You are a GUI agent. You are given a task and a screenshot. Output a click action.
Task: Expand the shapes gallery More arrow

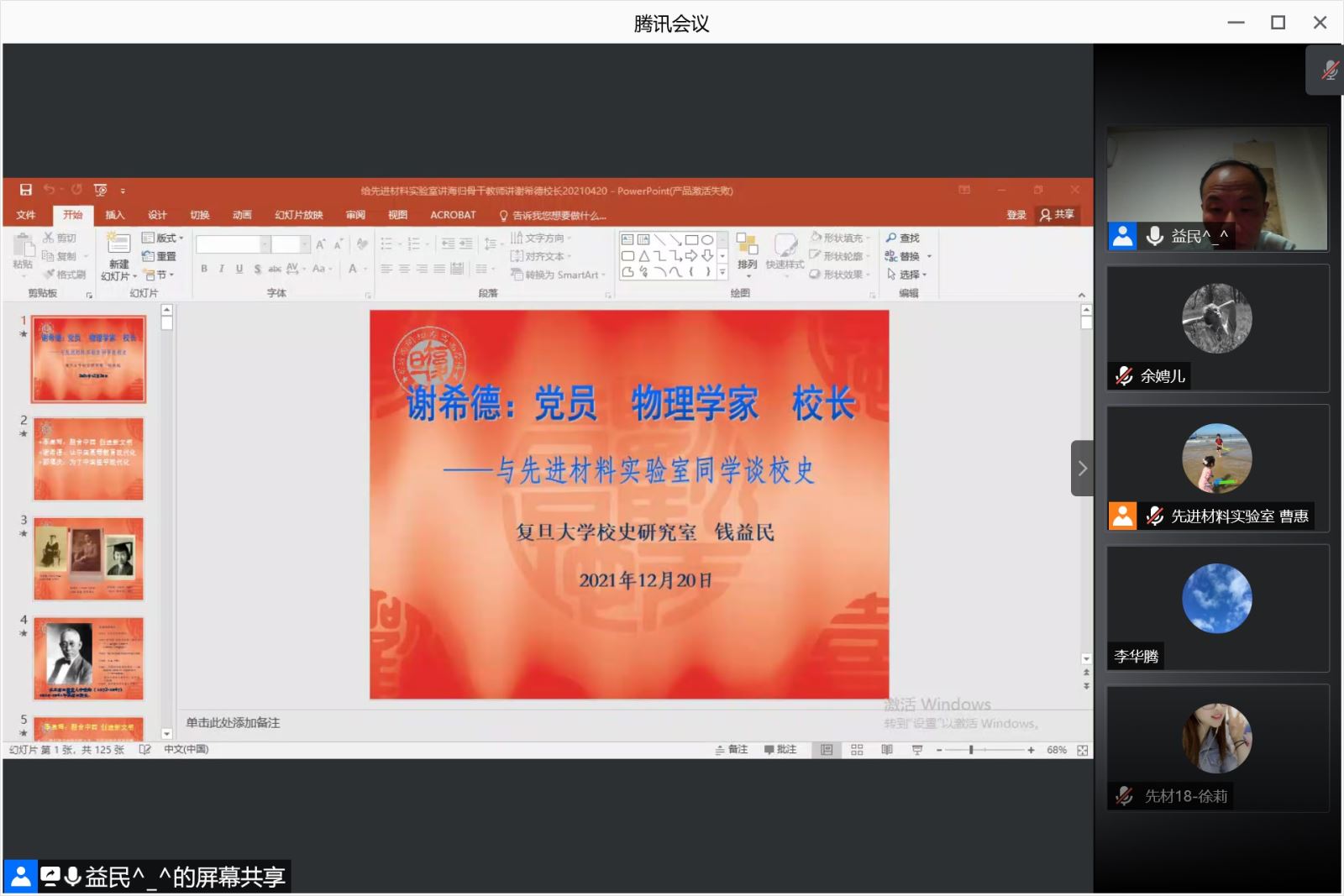tap(722, 272)
